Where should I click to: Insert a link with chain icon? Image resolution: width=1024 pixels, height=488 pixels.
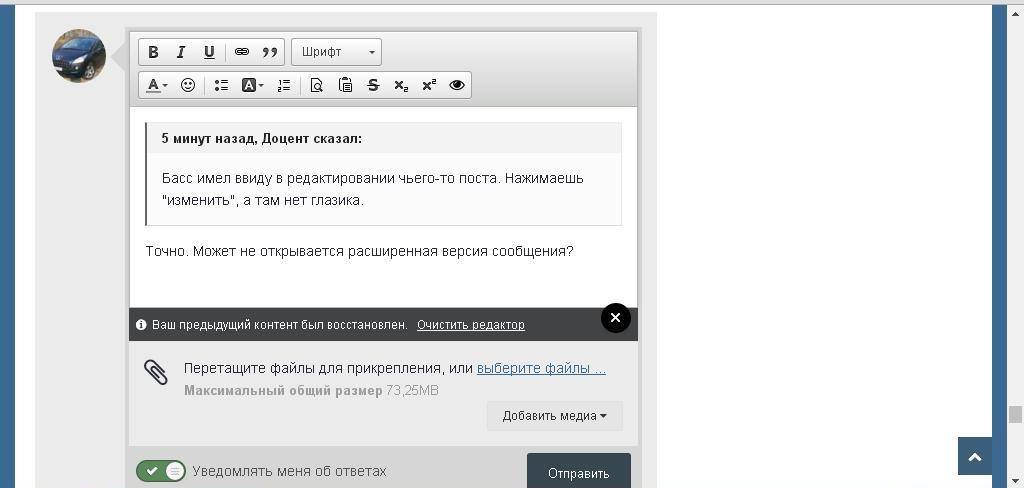242,52
